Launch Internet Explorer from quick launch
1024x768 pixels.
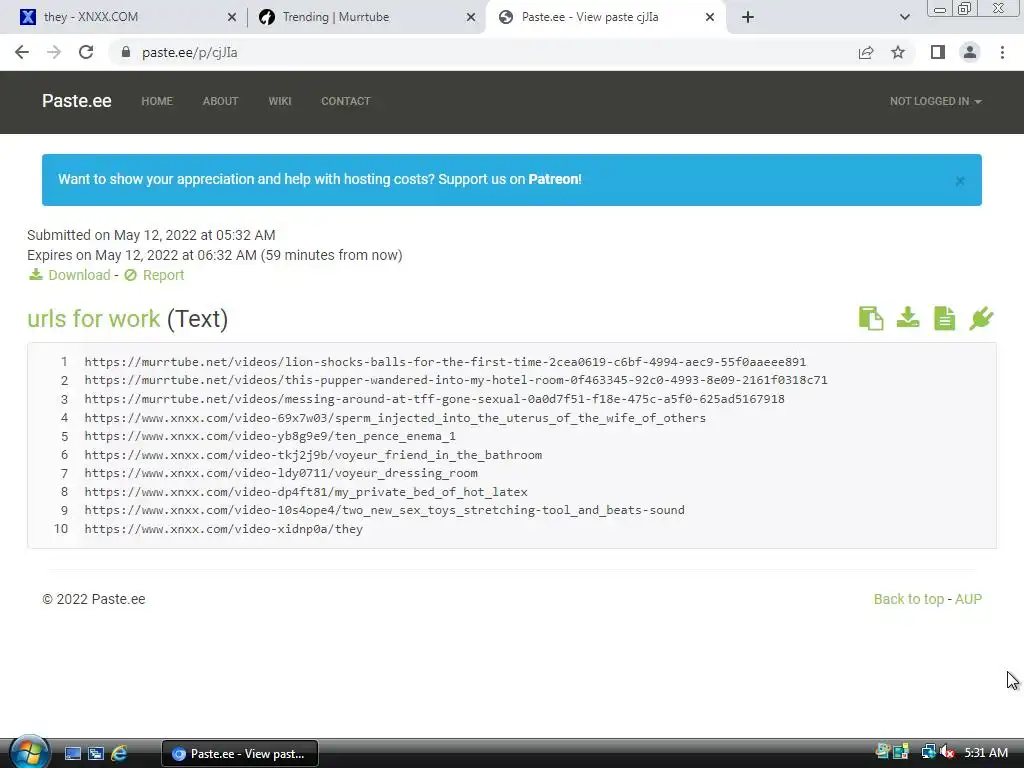click(119, 754)
